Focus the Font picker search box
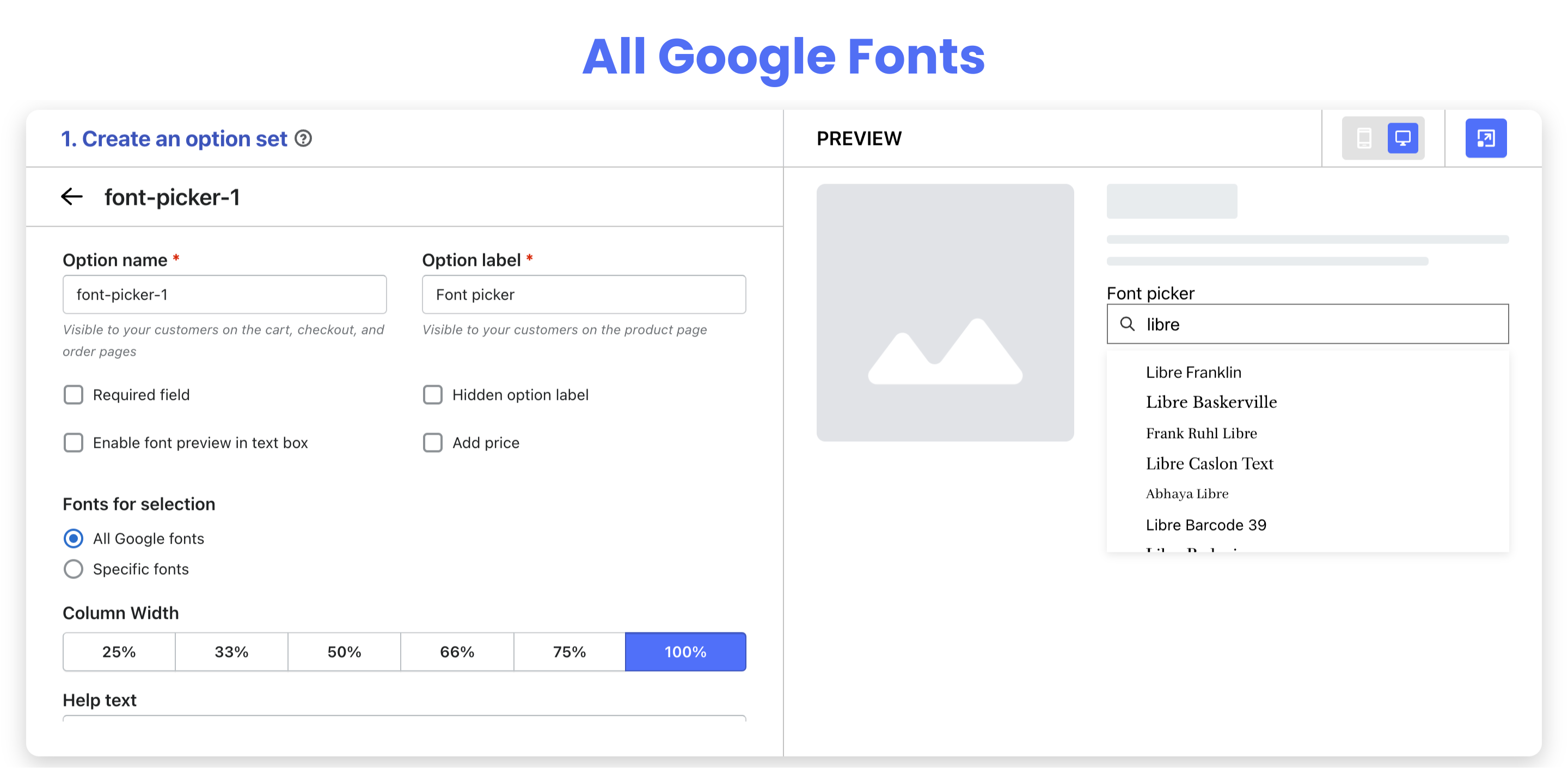This screenshot has width=1568, height=768. click(1307, 324)
